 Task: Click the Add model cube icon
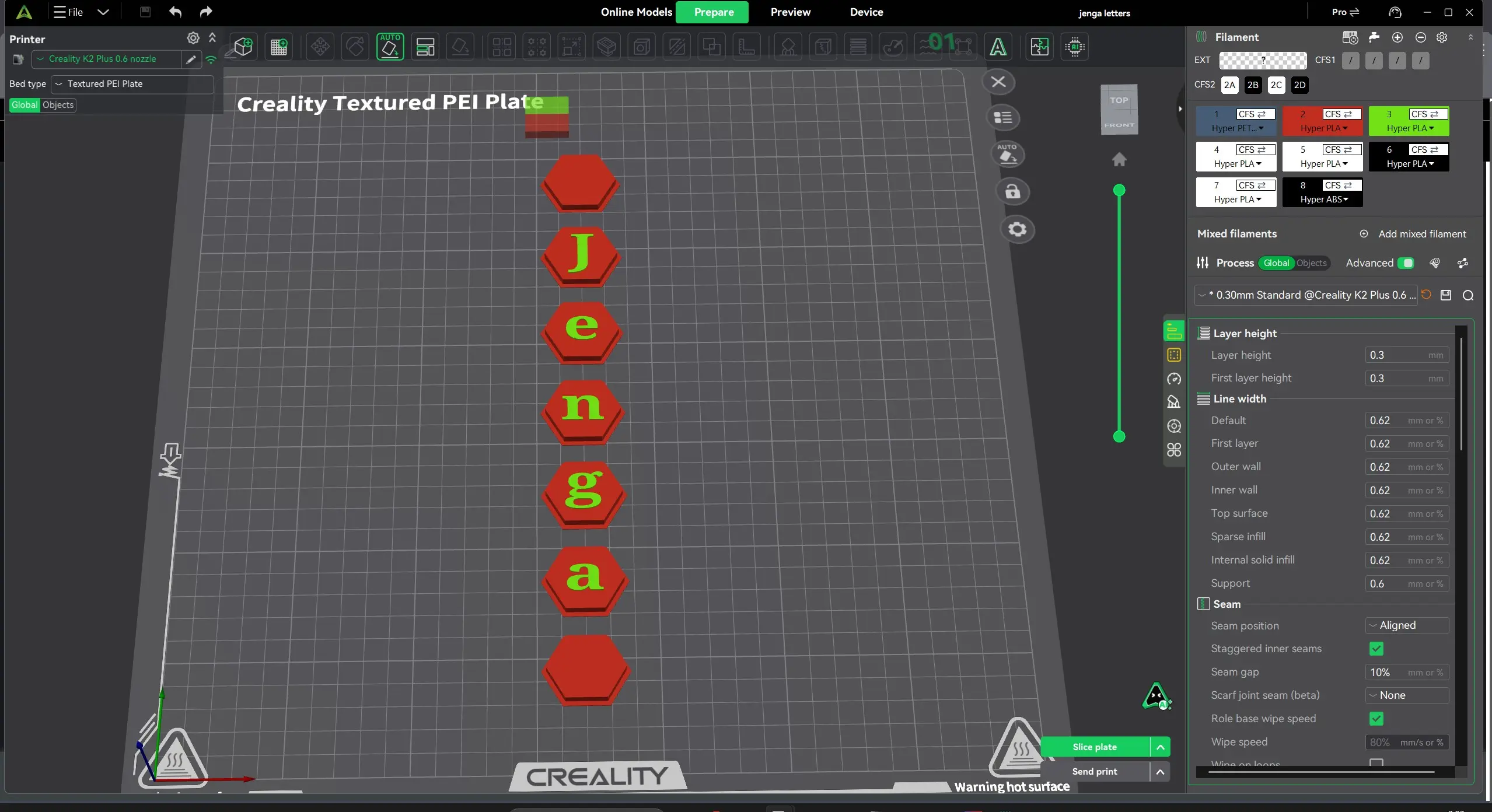[x=243, y=47]
